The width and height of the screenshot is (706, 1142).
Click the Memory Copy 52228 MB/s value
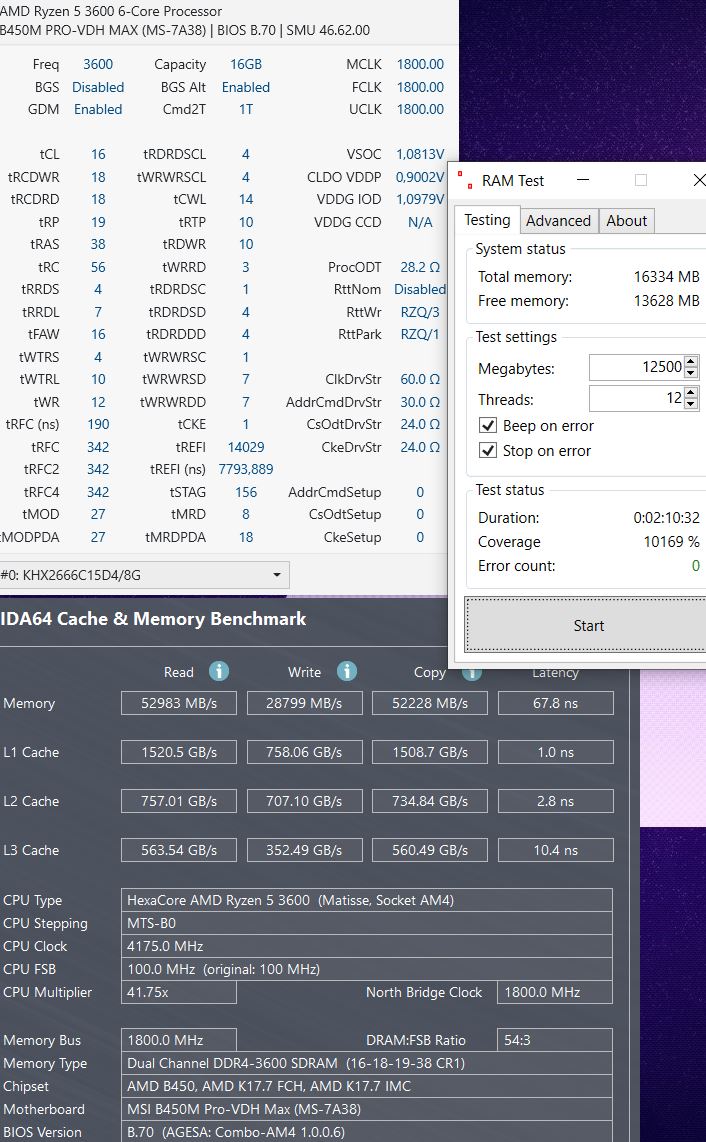coord(430,704)
